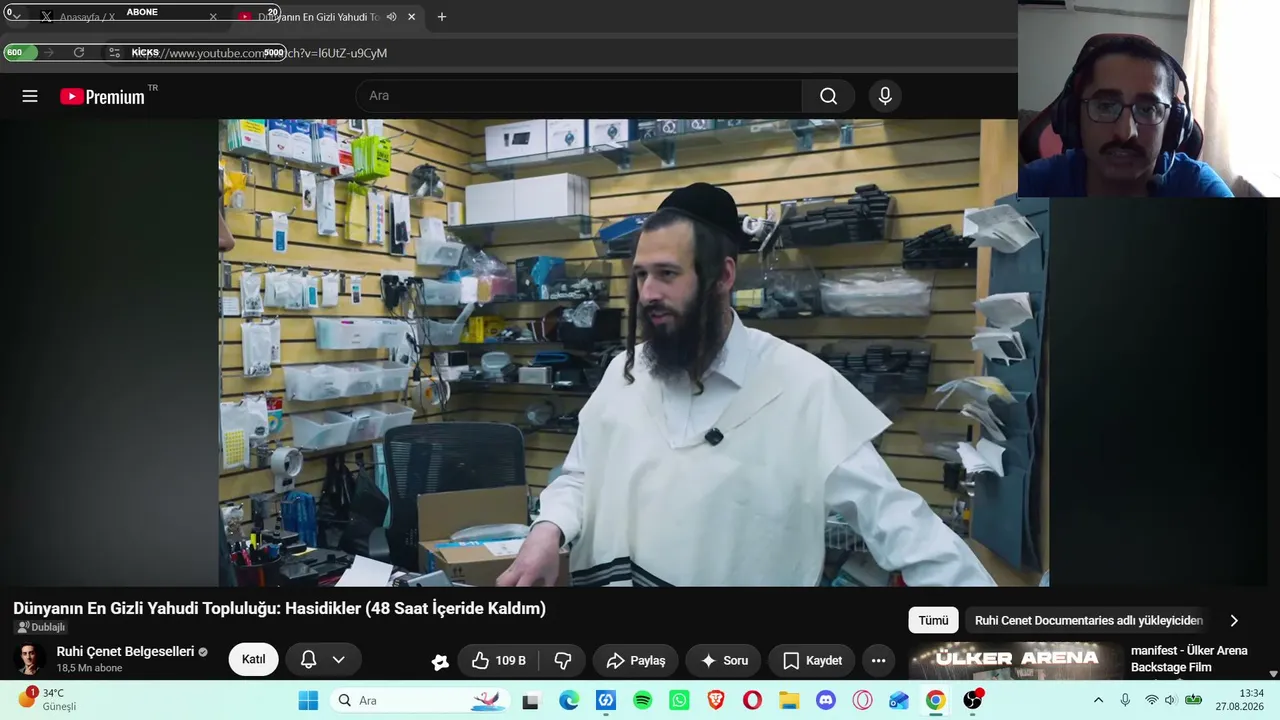Open the Soru ask button
The width and height of the screenshot is (1280, 720).
tap(724, 661)
